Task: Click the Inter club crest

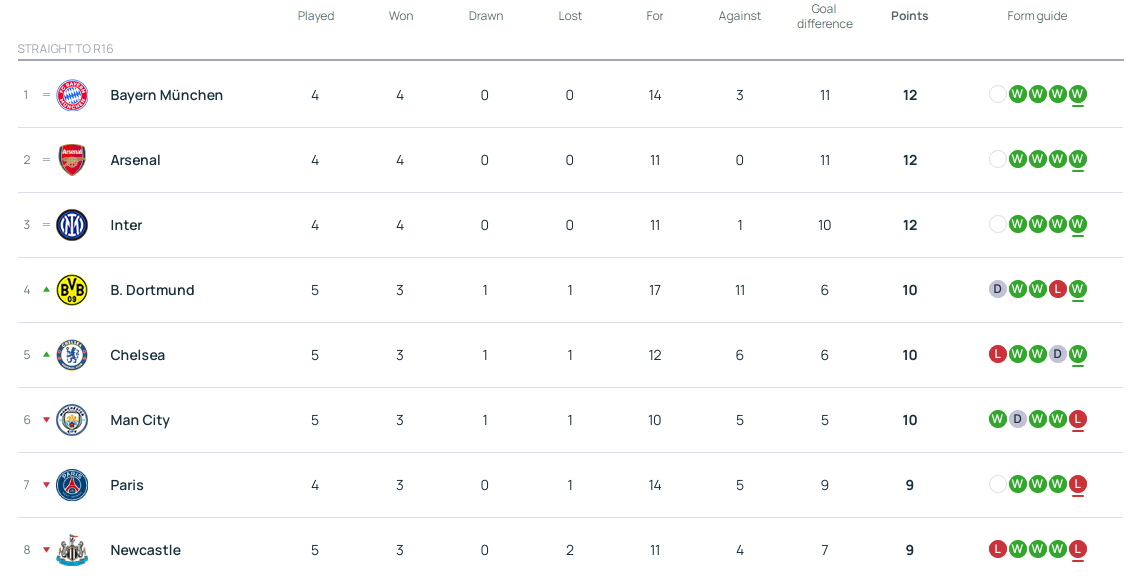Action: 72,225
